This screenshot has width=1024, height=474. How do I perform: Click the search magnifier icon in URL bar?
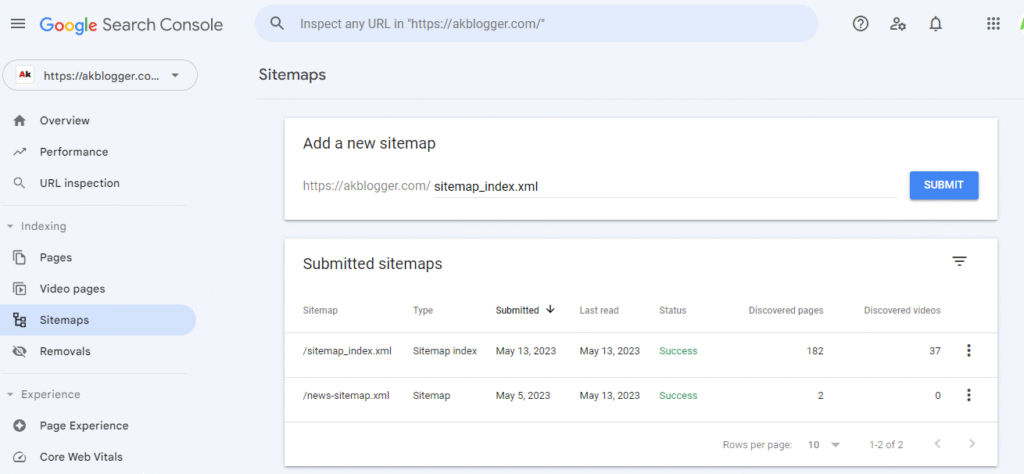pos(277,24)
